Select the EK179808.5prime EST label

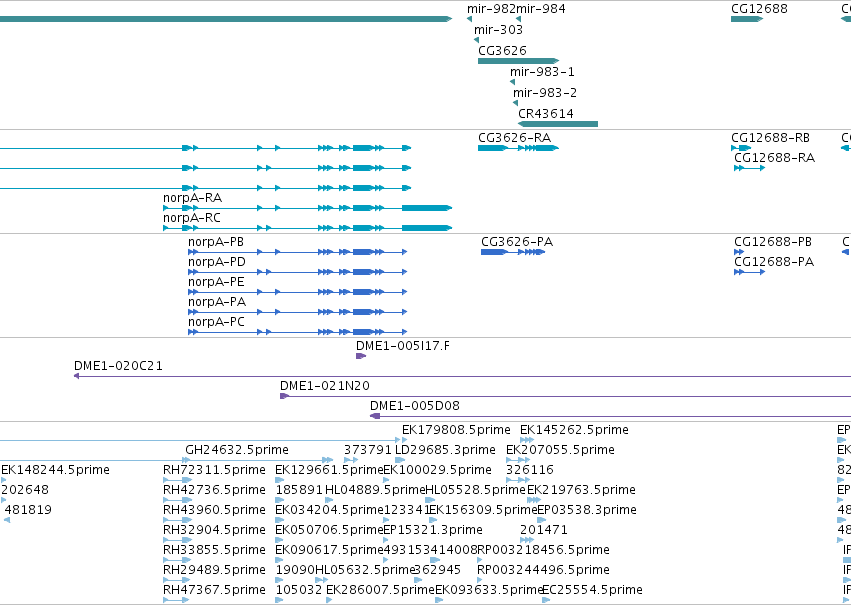point(456,430)
